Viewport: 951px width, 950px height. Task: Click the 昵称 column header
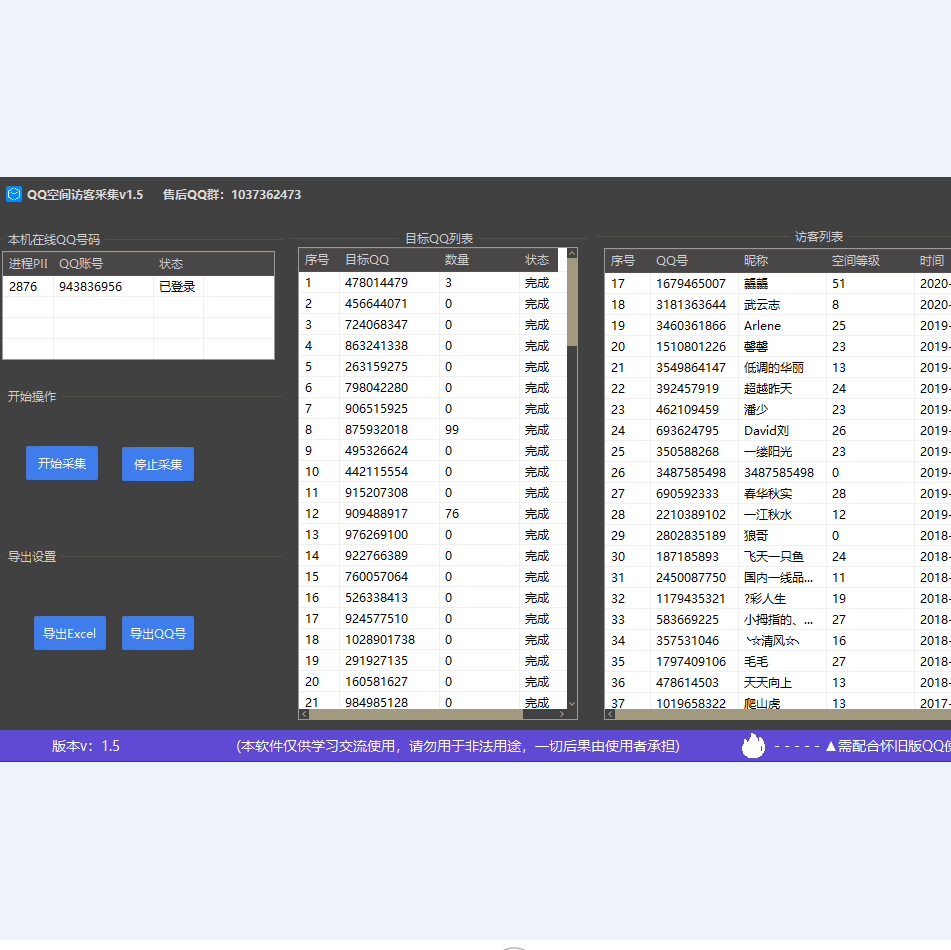coord(756,260)
